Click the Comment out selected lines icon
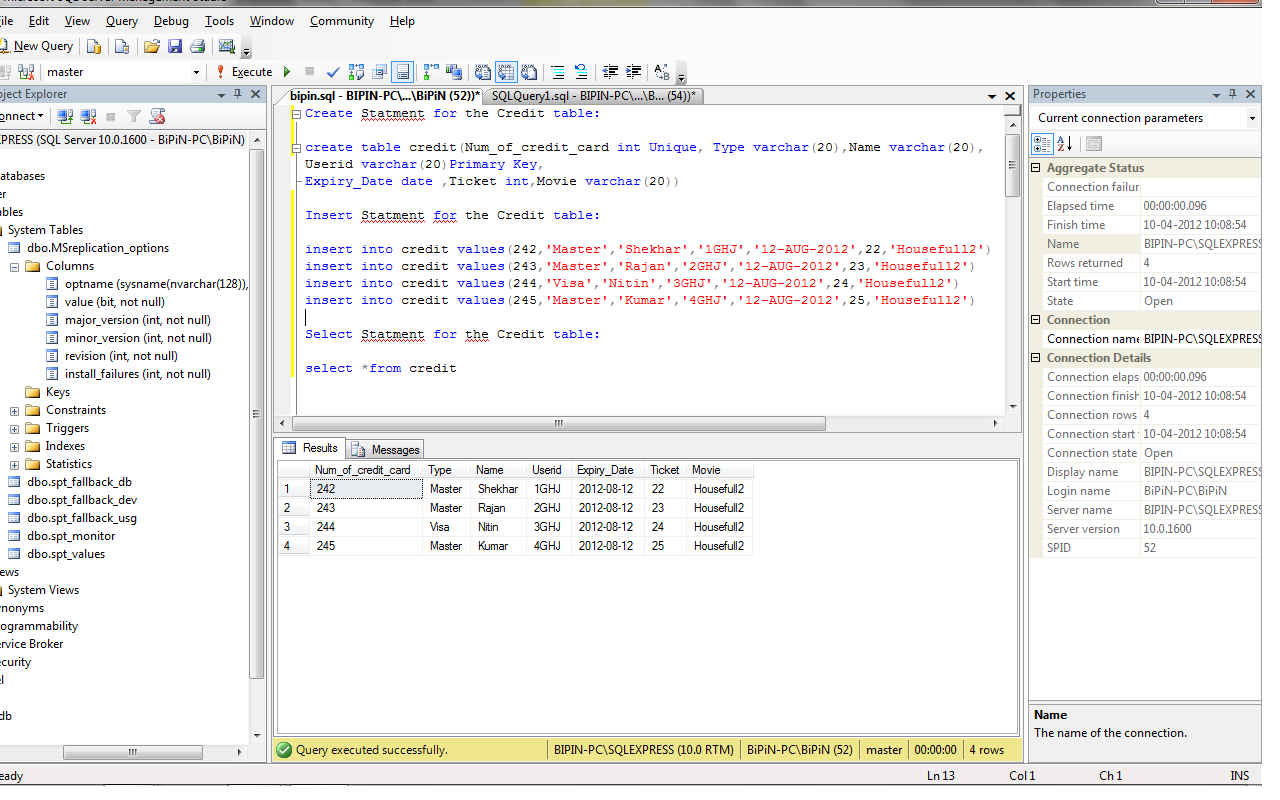This screenshot has width=1280, height=800. [557, 71]
